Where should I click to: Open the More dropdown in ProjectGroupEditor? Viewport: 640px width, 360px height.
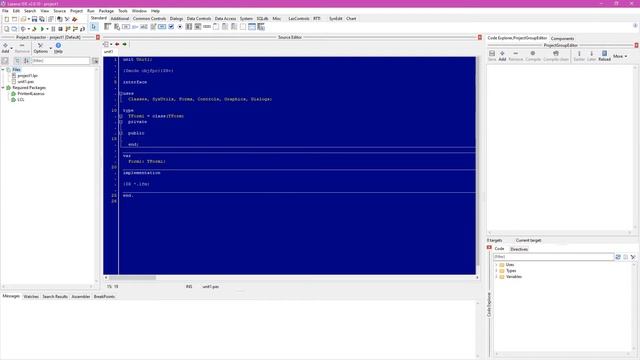(620, 56)
